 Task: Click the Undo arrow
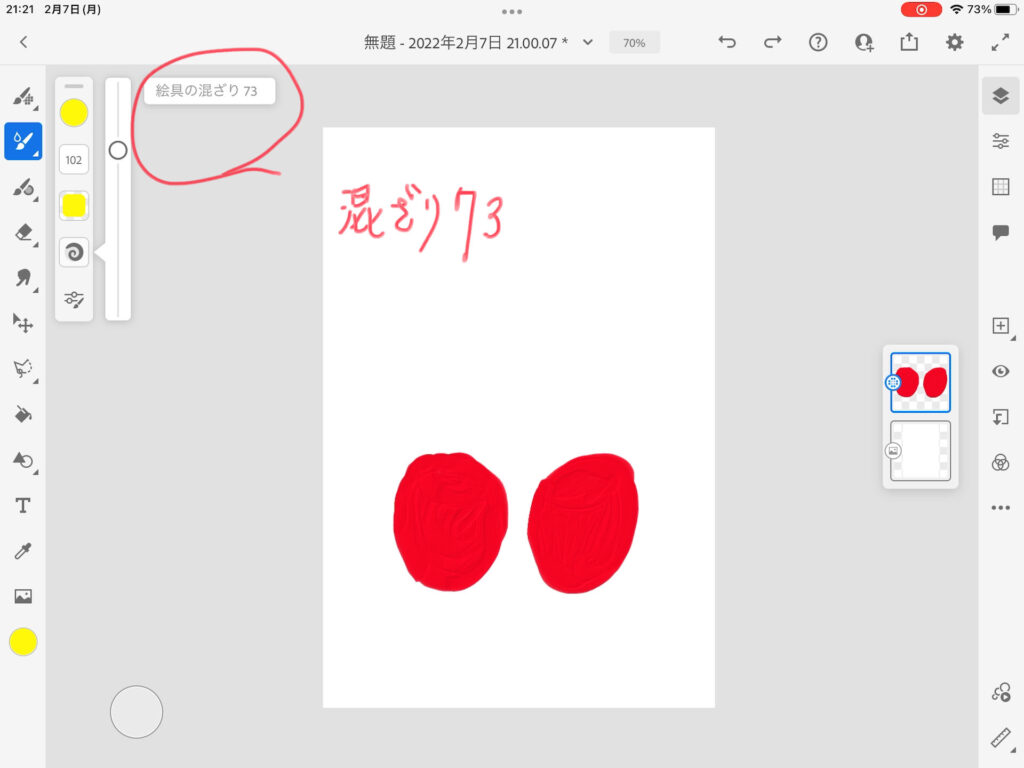pyautogui.click(x=727, y=42)
